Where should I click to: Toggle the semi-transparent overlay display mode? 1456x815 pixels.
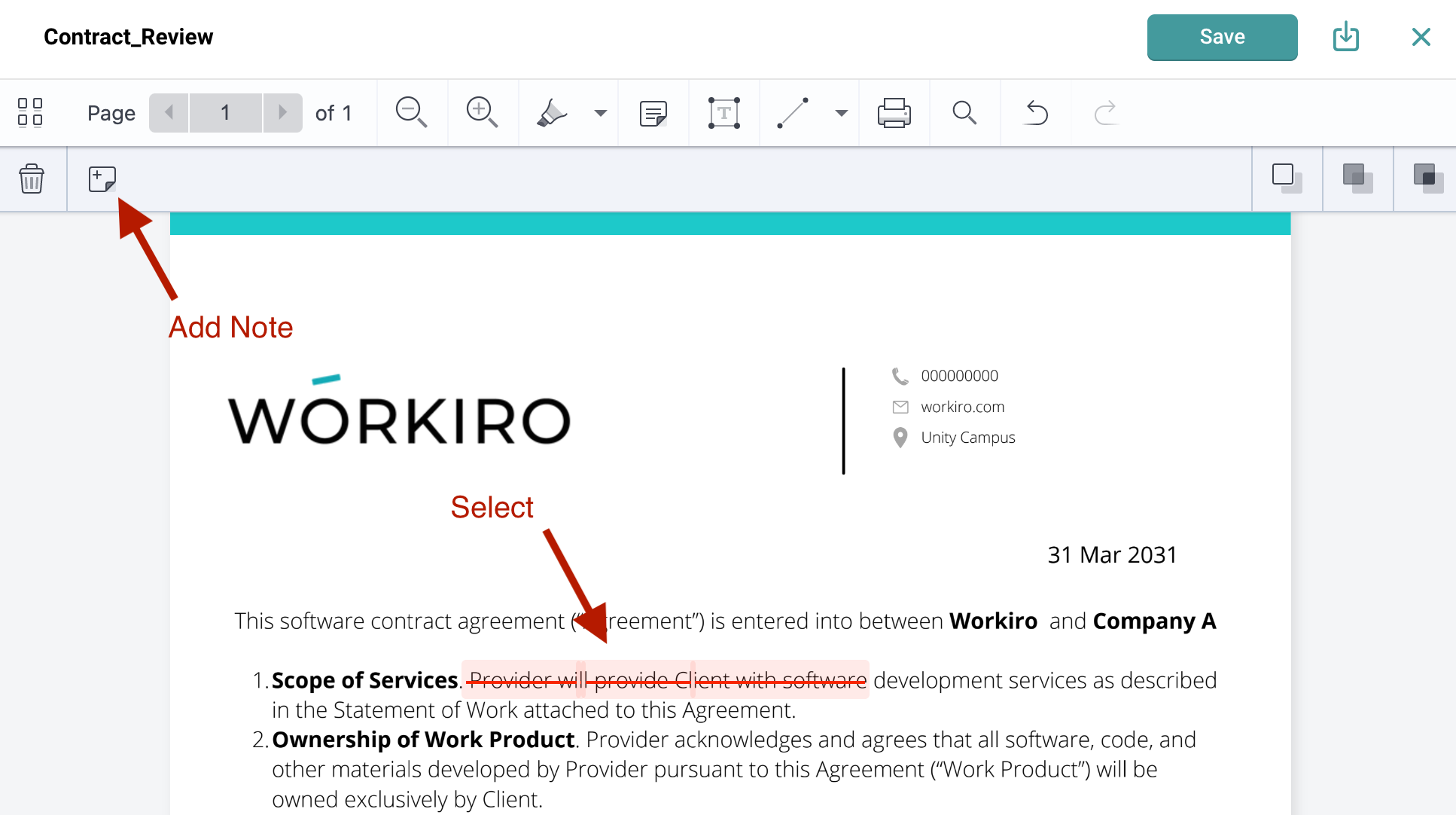click(x=1356, y=179)
